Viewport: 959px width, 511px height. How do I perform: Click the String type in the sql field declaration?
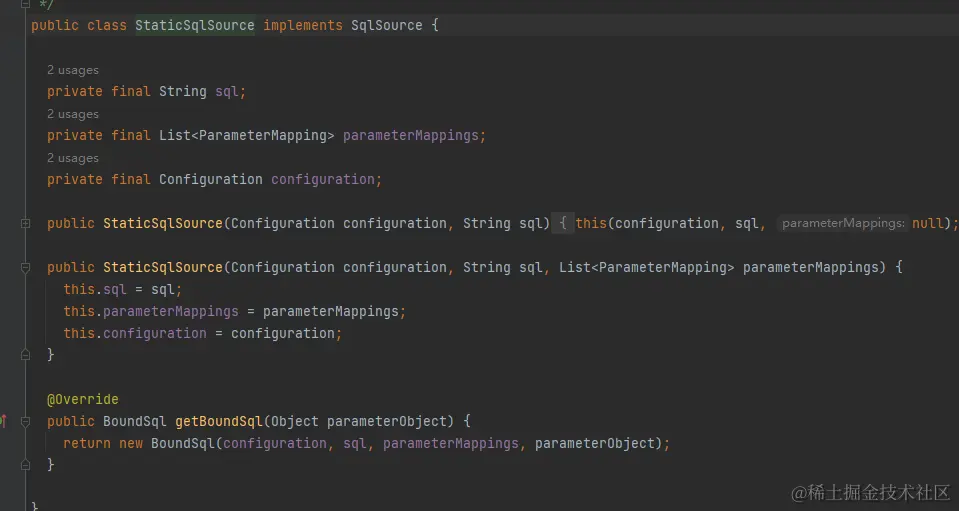pos(183,92)
